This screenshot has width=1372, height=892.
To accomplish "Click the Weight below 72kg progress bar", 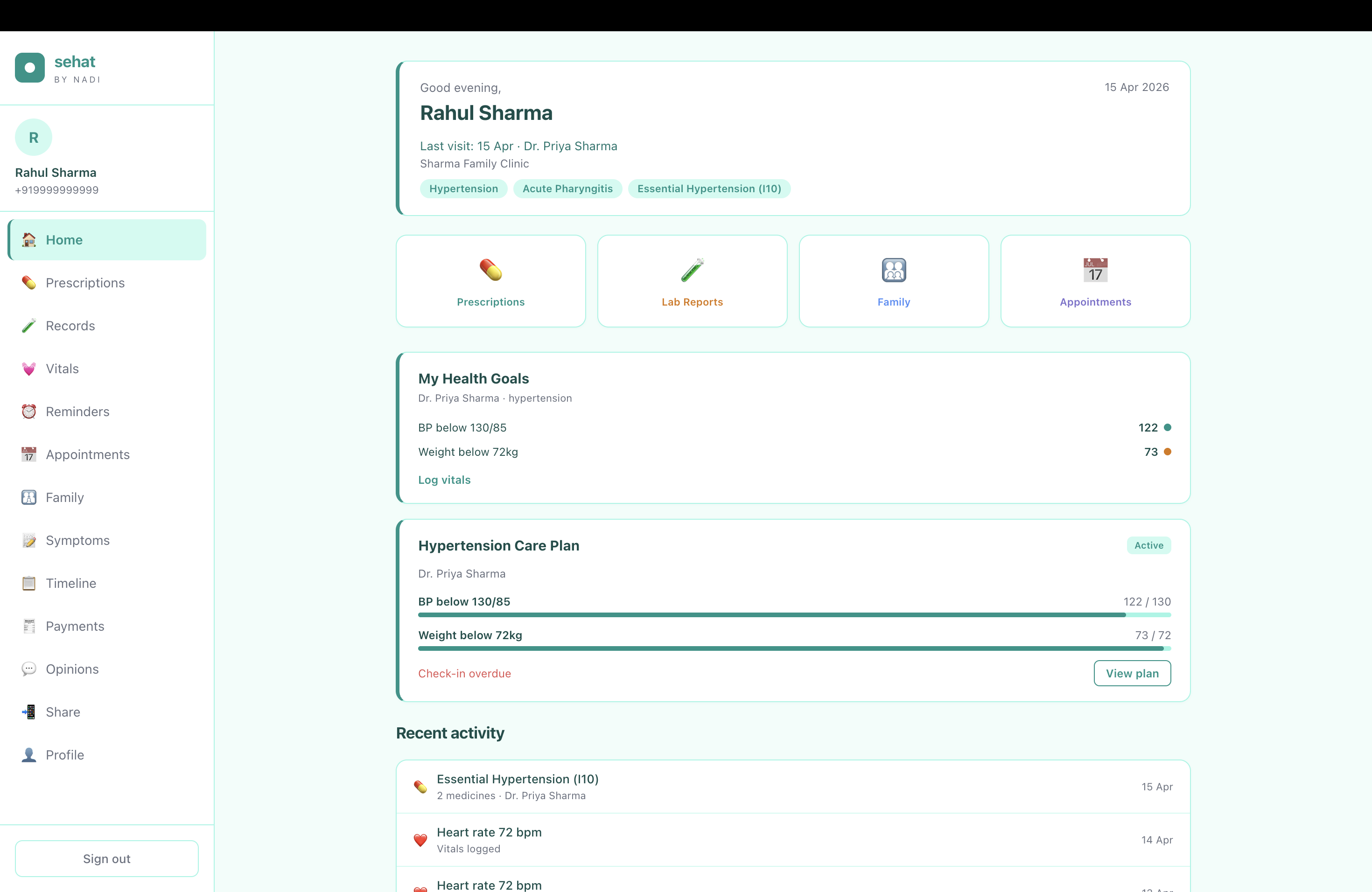I will coord(794,649).
